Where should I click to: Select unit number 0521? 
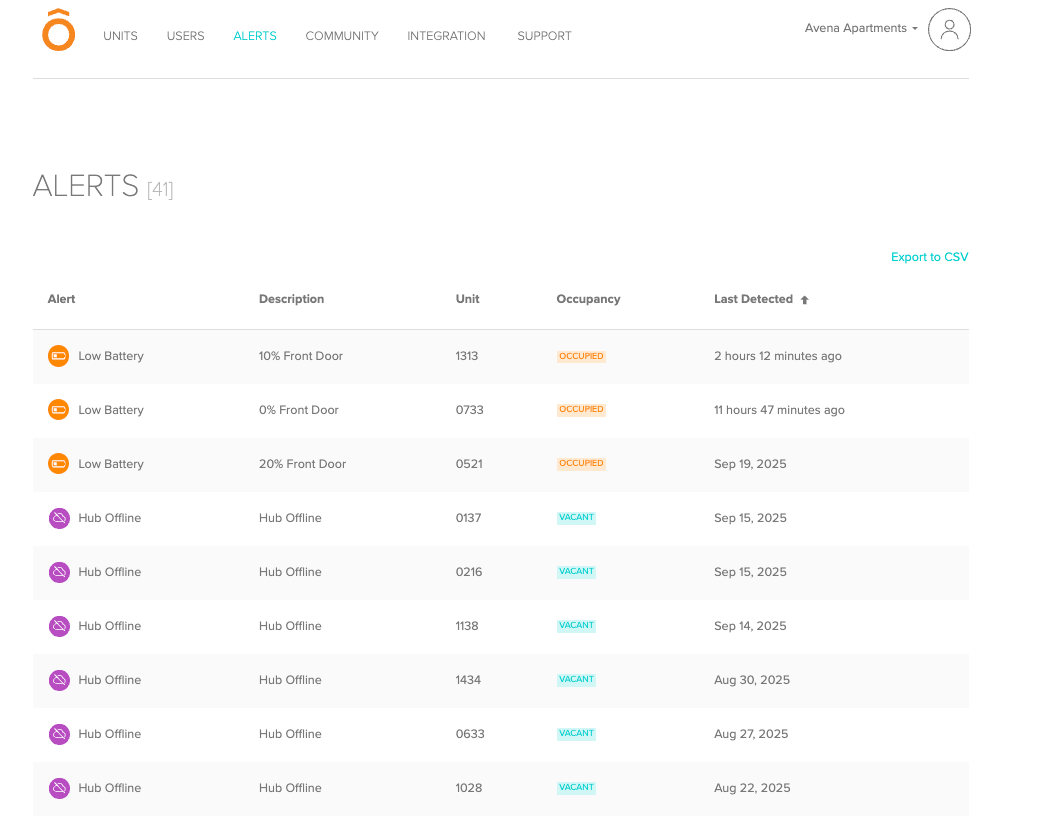coord(469,463)
